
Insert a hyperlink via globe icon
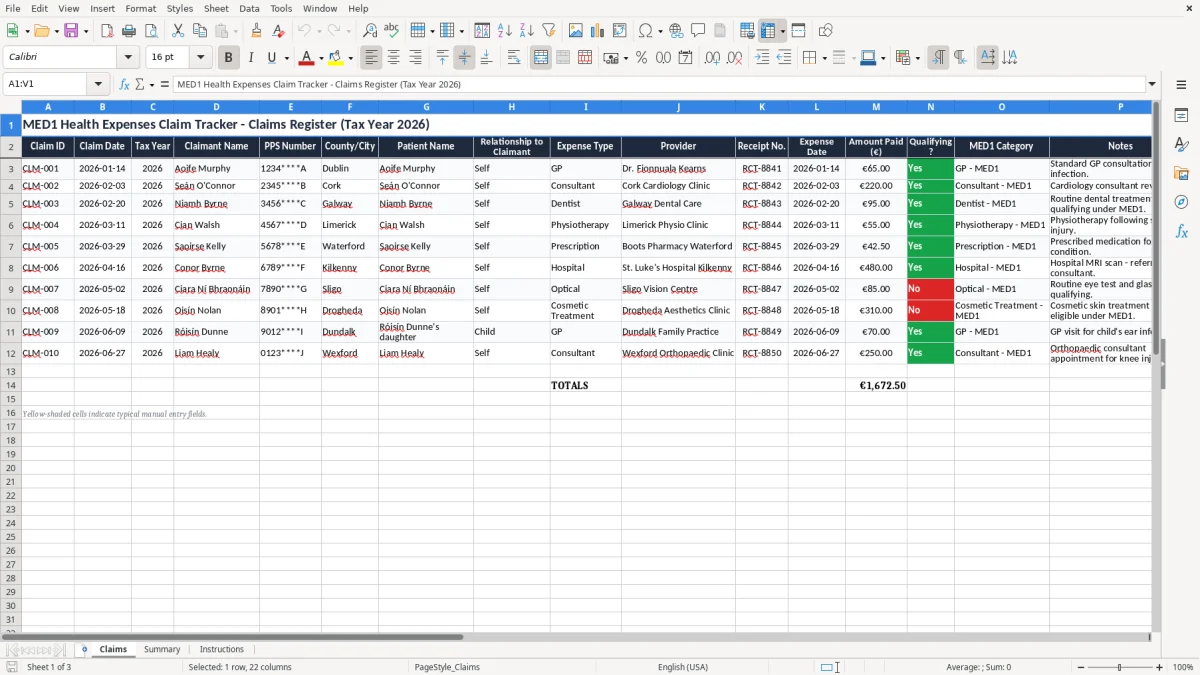click(x=676, y=31)
